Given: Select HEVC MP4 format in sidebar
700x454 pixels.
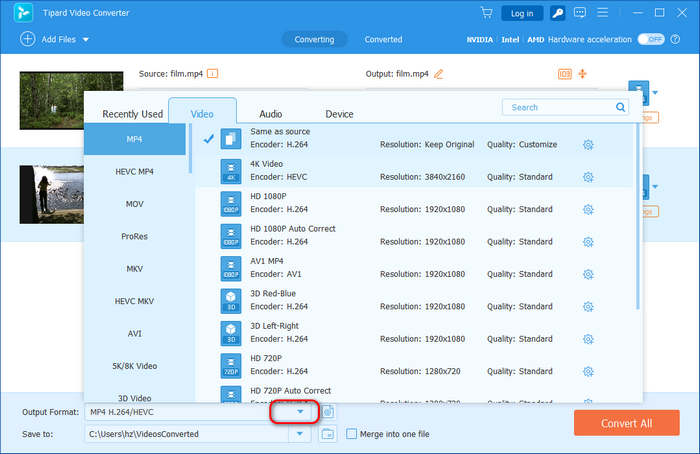Looking at the screenshot, I should pos(134,171).
